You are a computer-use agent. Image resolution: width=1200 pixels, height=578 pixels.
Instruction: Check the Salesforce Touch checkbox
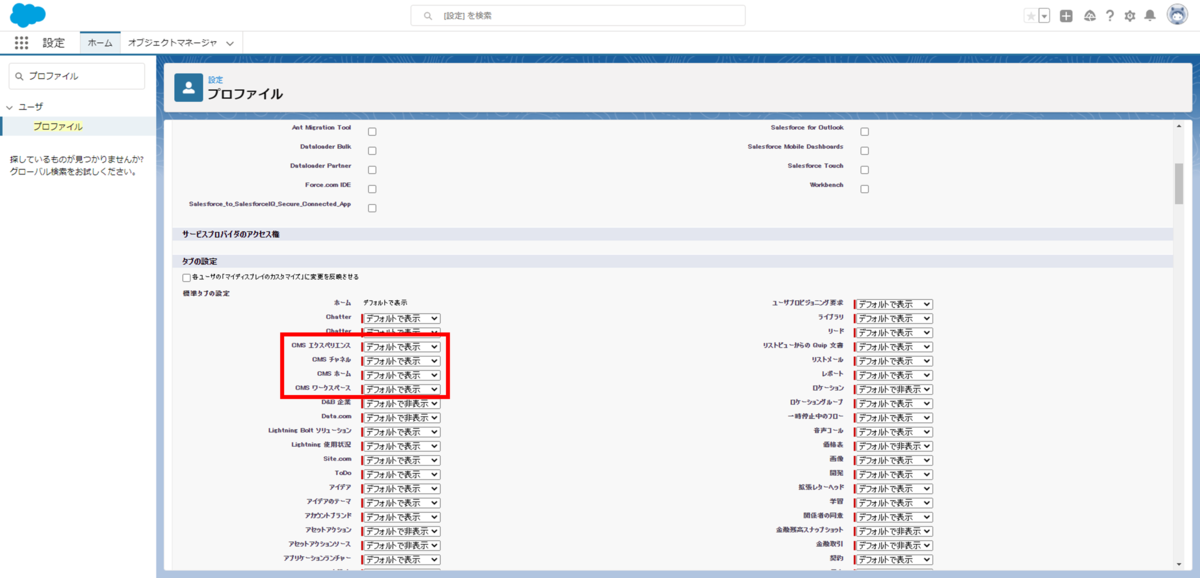865,170
